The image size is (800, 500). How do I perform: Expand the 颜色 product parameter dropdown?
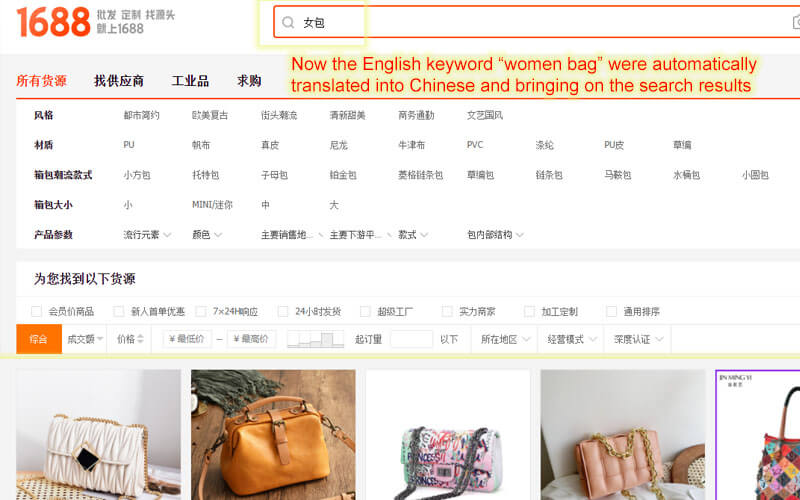pyautogui.click(x=207, y=235)
